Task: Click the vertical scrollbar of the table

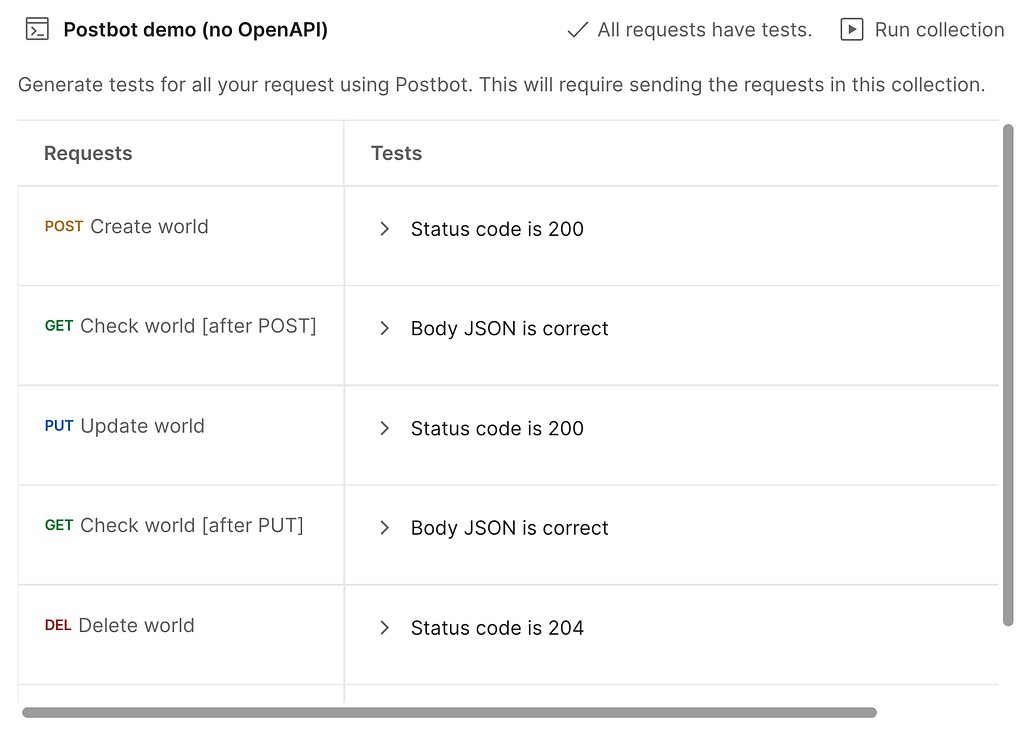Action: (1008, 375)
